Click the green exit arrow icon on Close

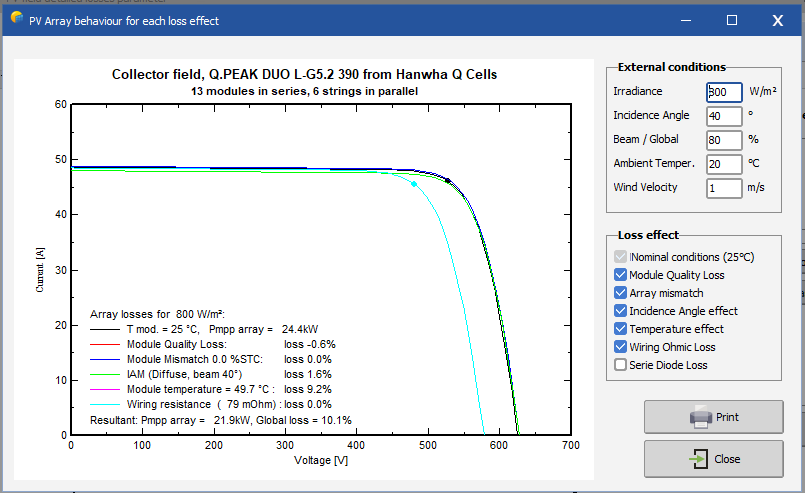698,459
